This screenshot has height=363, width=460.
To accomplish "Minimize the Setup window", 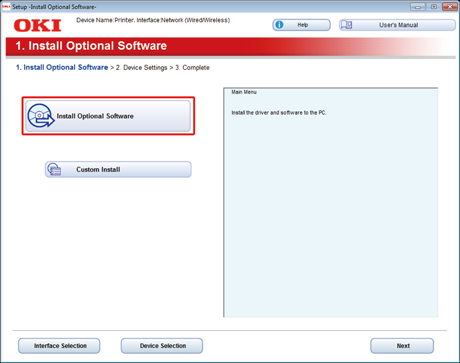I will pyautogui.click(x=418, y=7).
